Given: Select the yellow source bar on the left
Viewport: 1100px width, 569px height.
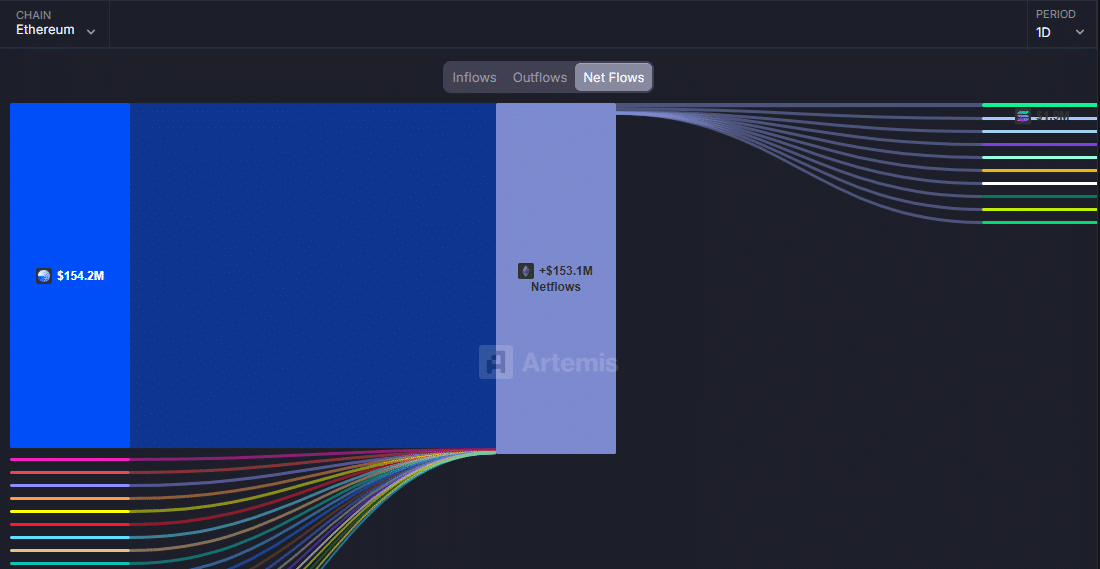Looking at the screenshot, I should [70, 511].
